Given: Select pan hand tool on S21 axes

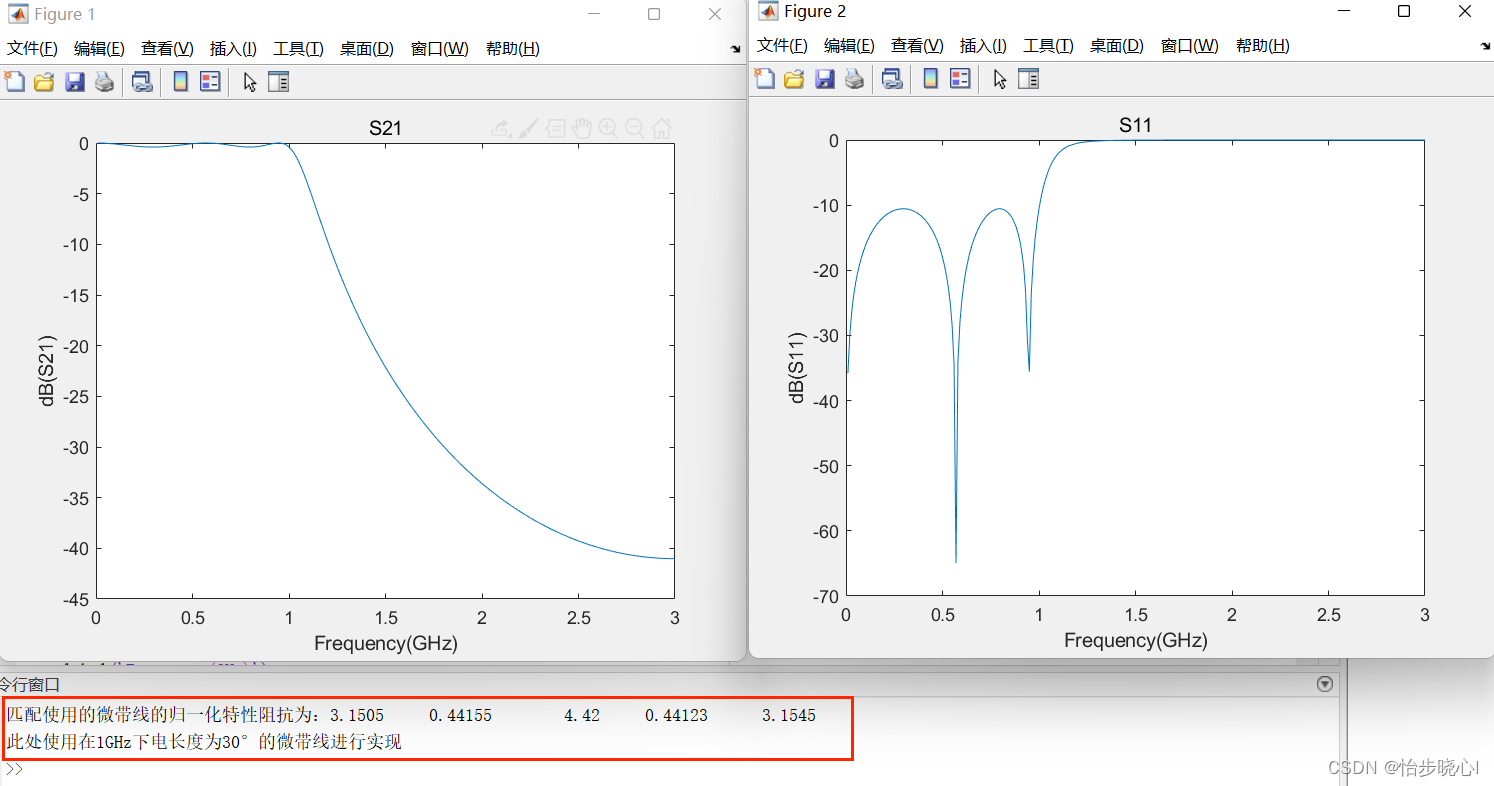Looking at the screenshot, I should [x=582, y=128].
